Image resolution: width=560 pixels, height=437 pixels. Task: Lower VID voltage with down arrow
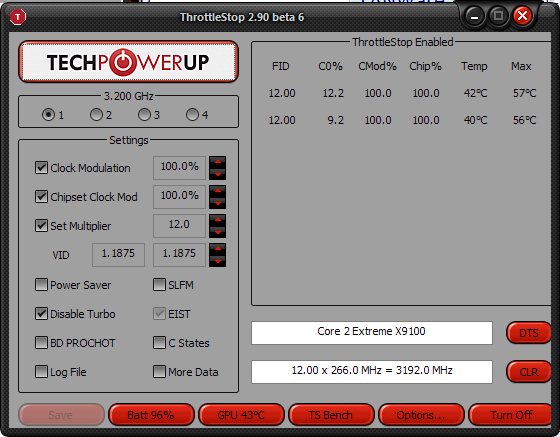(218, 261)
